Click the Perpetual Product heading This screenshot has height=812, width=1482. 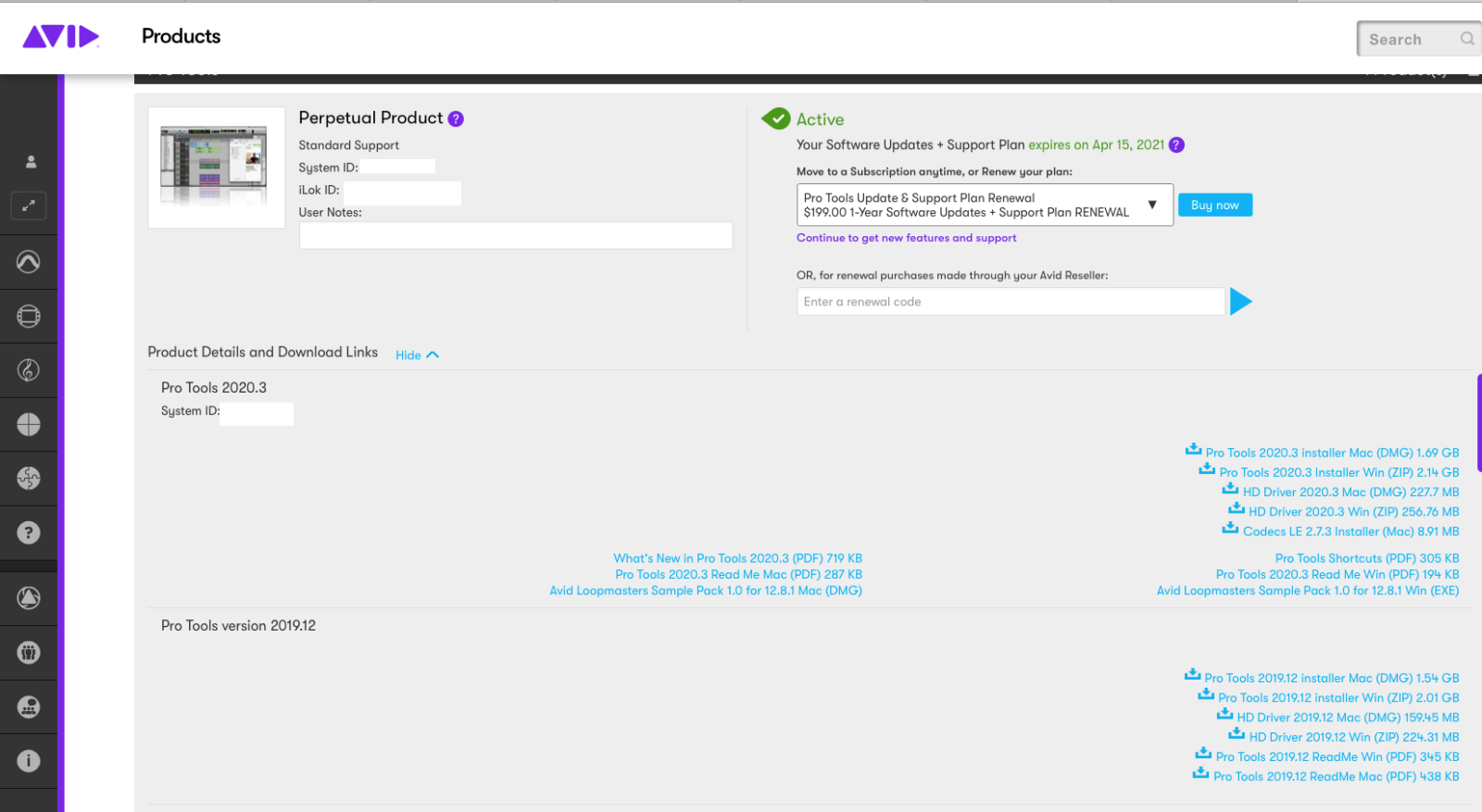(x=370, y=119)
